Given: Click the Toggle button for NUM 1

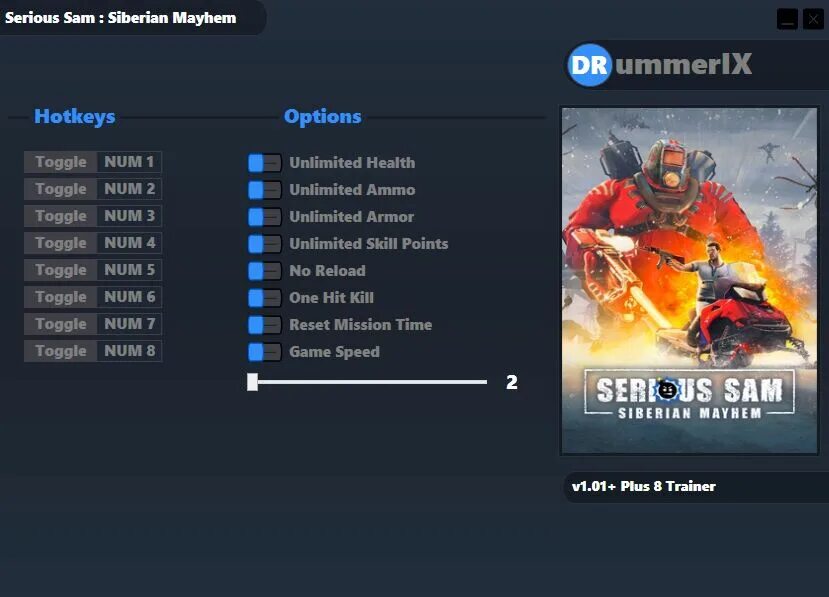Looking at the screenshot, I should coord(60,162).
